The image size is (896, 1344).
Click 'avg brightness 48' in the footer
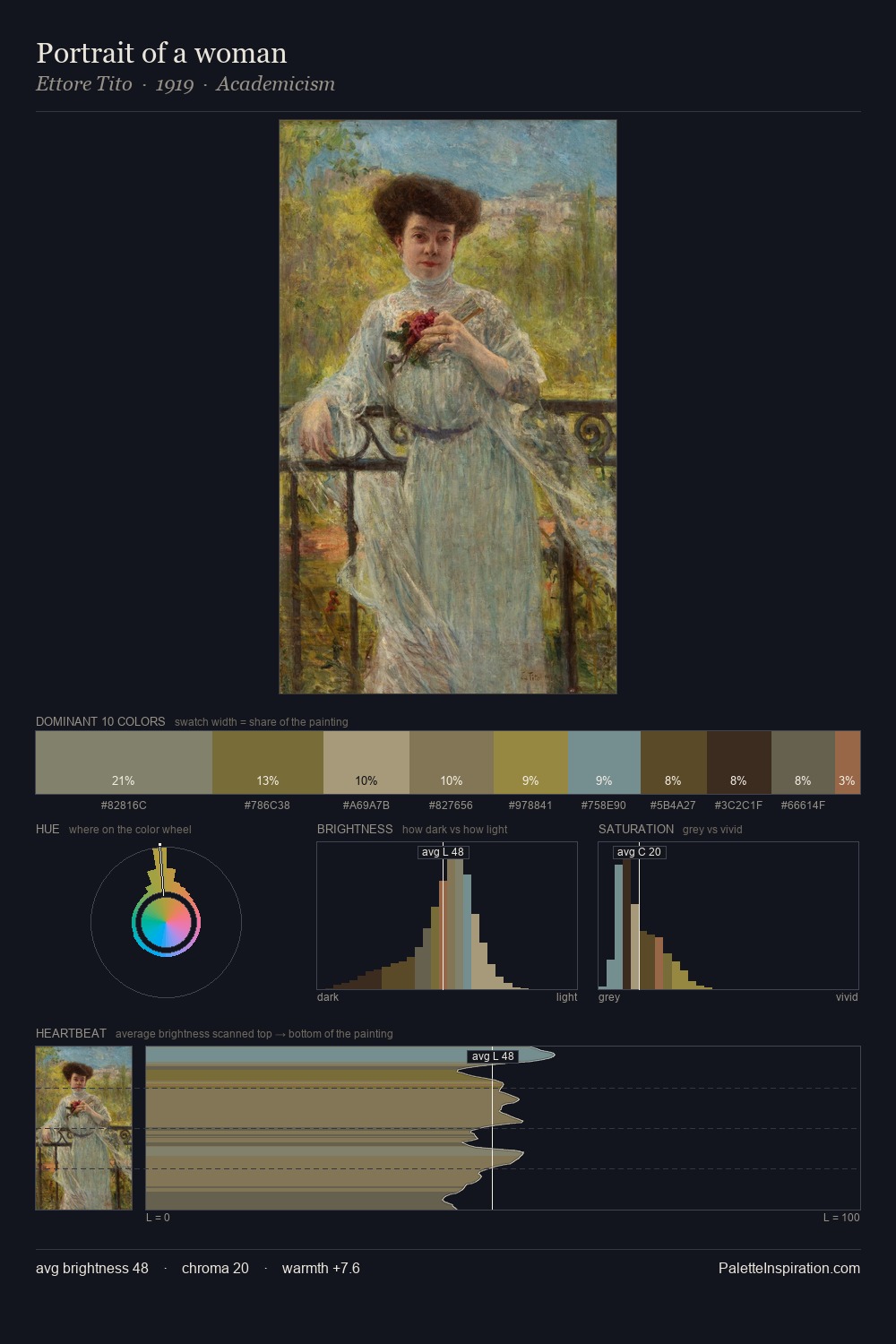92,1268
